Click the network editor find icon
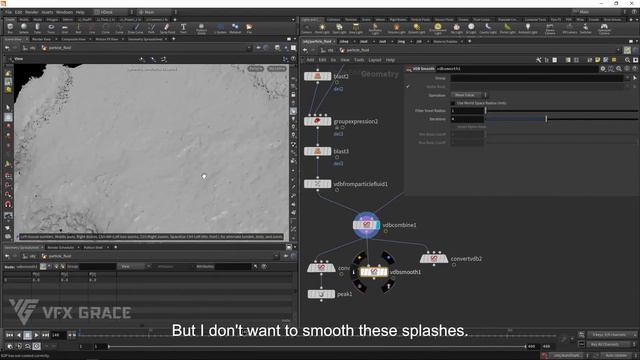Screen dimensions: 640x360 point(627,60)
